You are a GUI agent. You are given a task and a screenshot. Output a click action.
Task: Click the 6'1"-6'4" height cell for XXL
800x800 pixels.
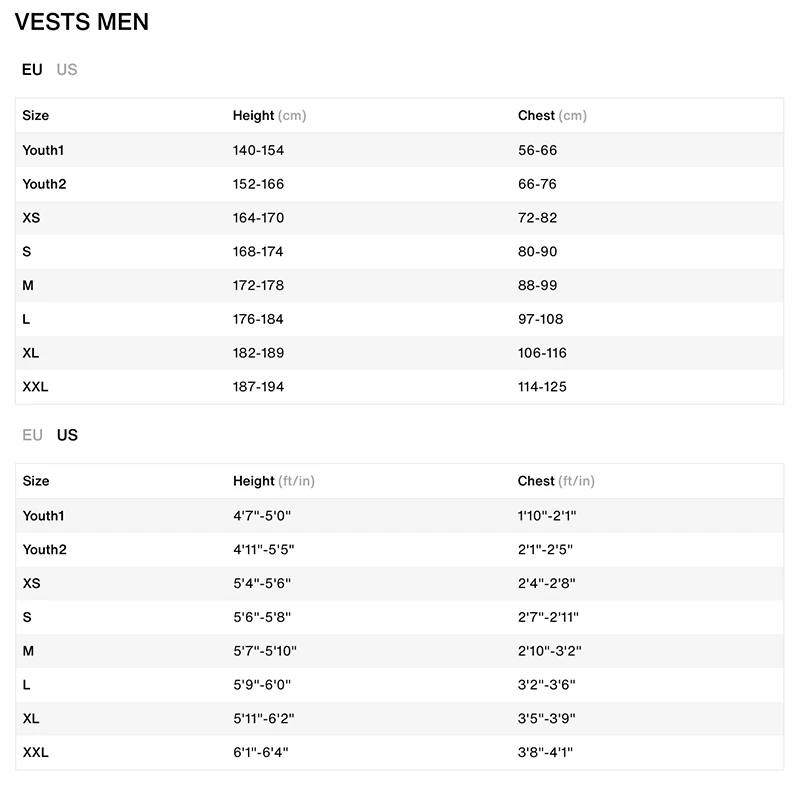pos(261,752)
